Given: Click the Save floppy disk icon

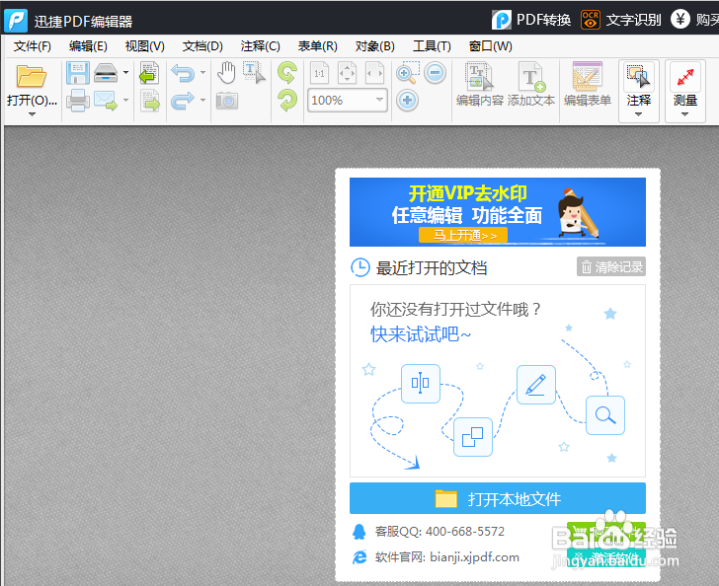Looking at the screenshot, I should click(x=77, y=73).
